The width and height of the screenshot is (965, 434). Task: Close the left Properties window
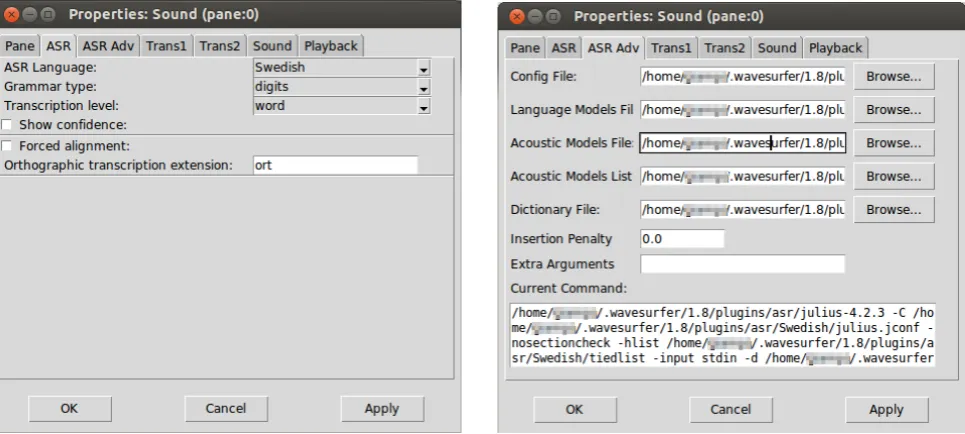(11, 14)
